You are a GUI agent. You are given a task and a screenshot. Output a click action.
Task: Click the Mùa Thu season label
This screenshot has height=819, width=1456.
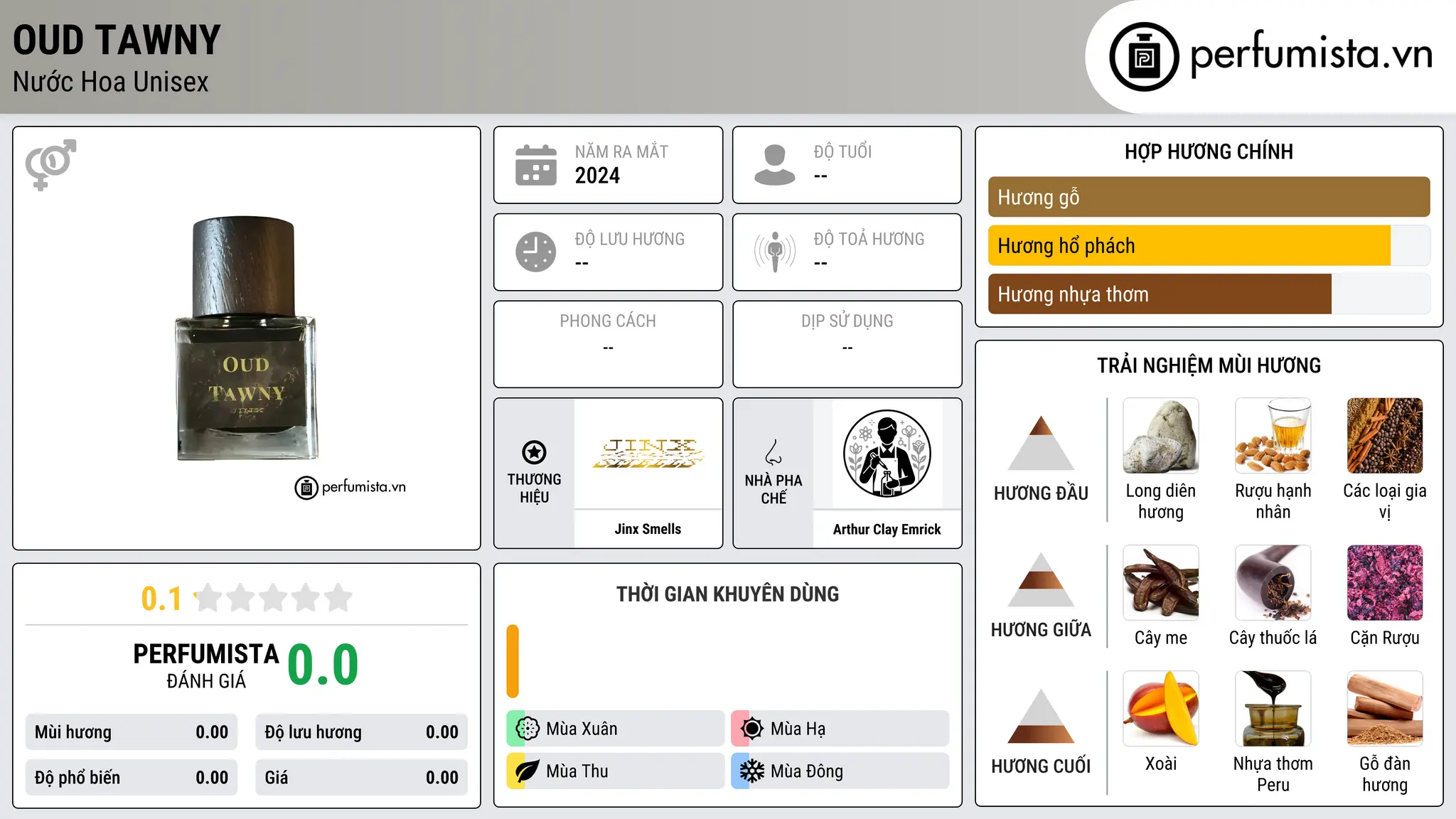tap(577, 771)
